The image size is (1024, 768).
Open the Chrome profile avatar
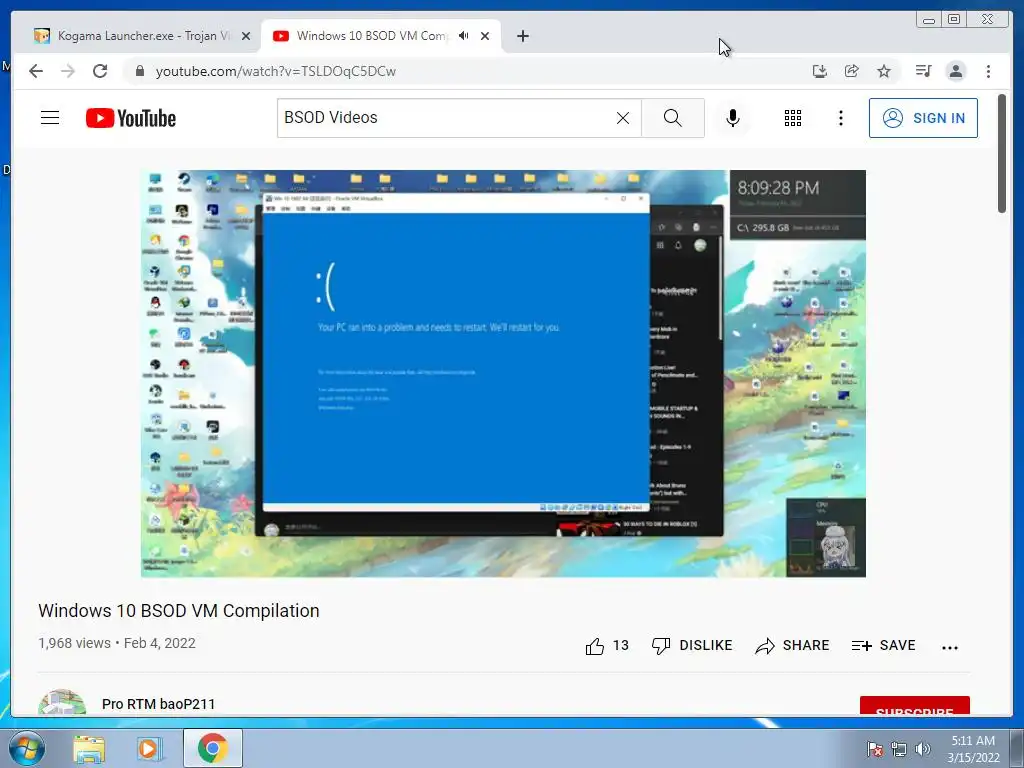[x=955, y=71]
